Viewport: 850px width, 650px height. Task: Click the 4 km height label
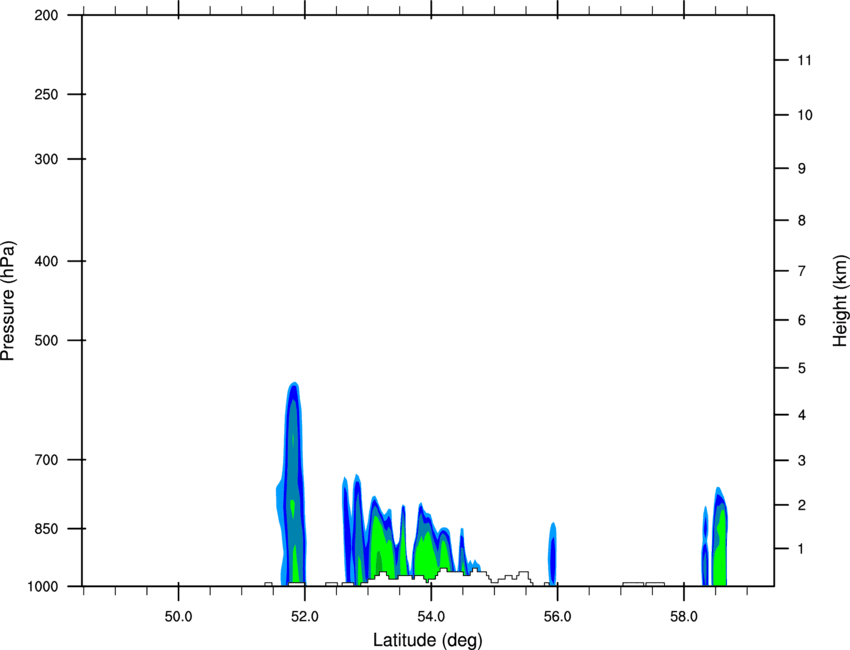pyautogui.click(x=802, y=415)
